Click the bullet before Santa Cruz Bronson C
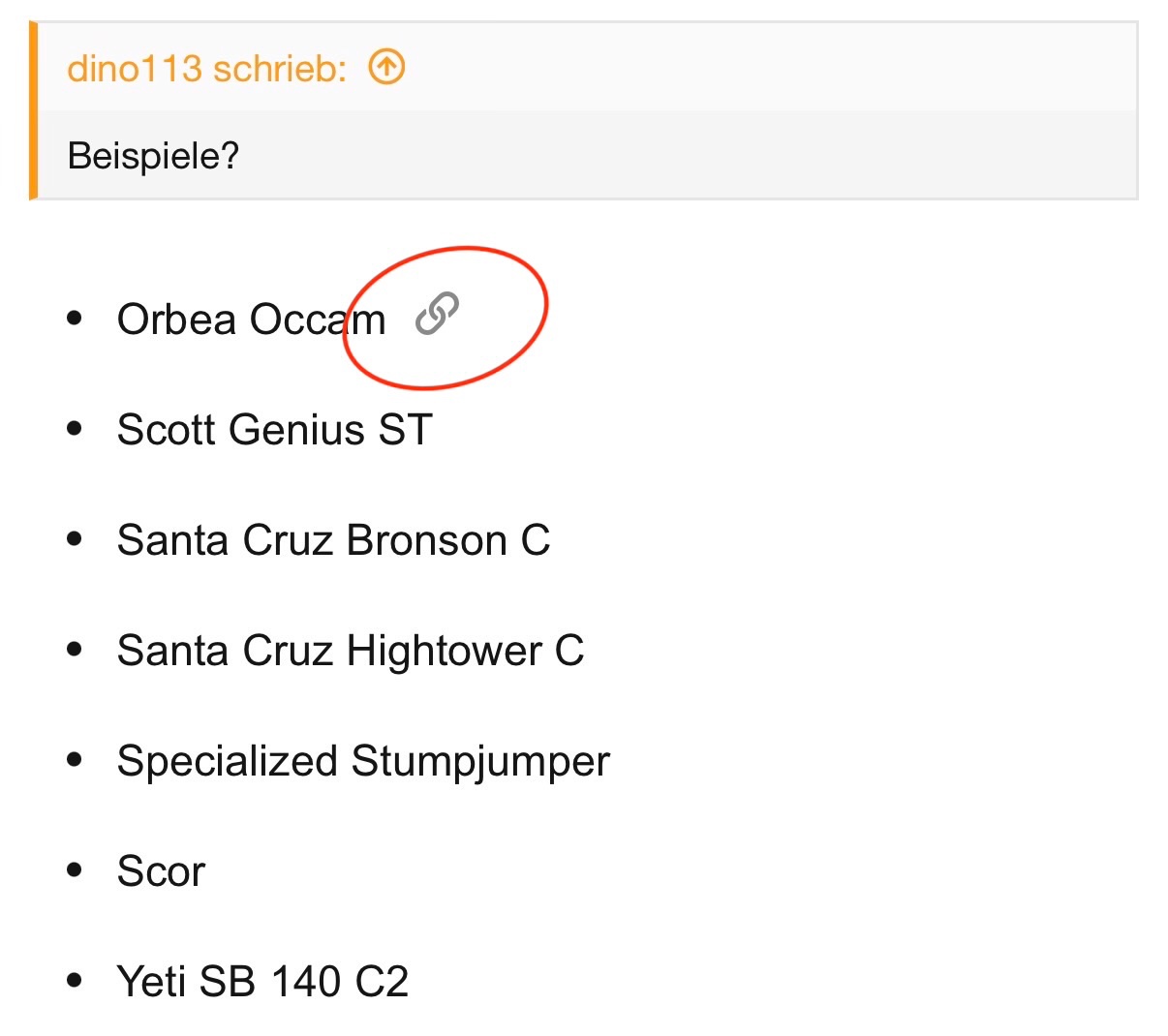1168x1036 pixels. click(75, 539)
